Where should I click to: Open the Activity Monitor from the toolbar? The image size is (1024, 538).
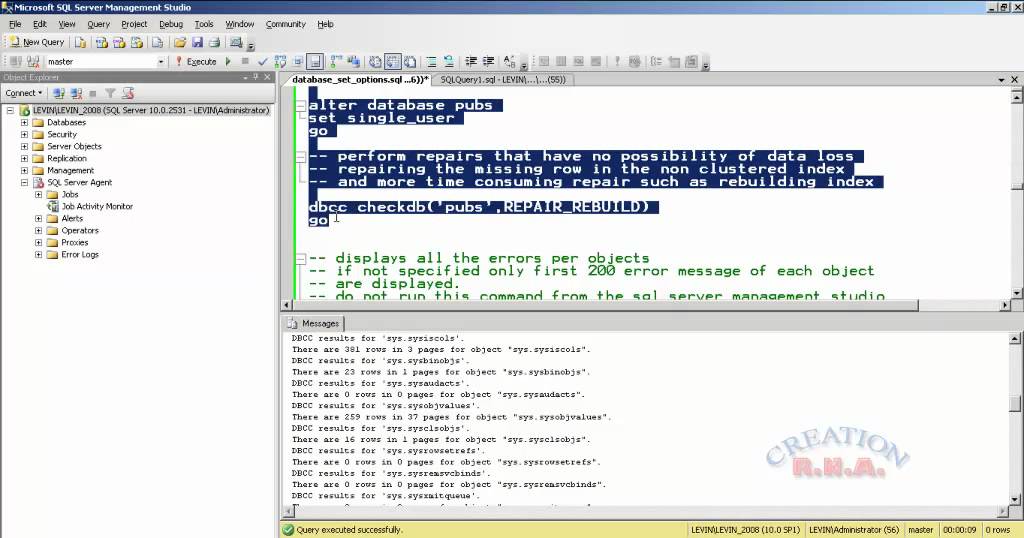236,42
